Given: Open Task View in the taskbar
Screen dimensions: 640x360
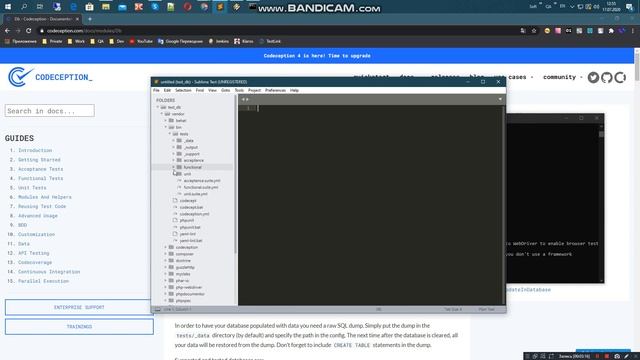Looking at the screenshot, I should (40, 7).
